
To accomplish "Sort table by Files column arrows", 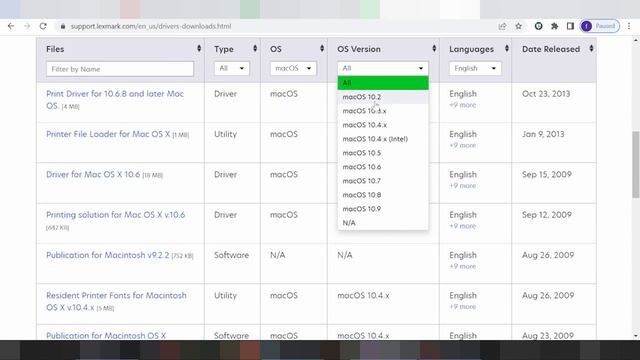I will click(x=199, y=49).
